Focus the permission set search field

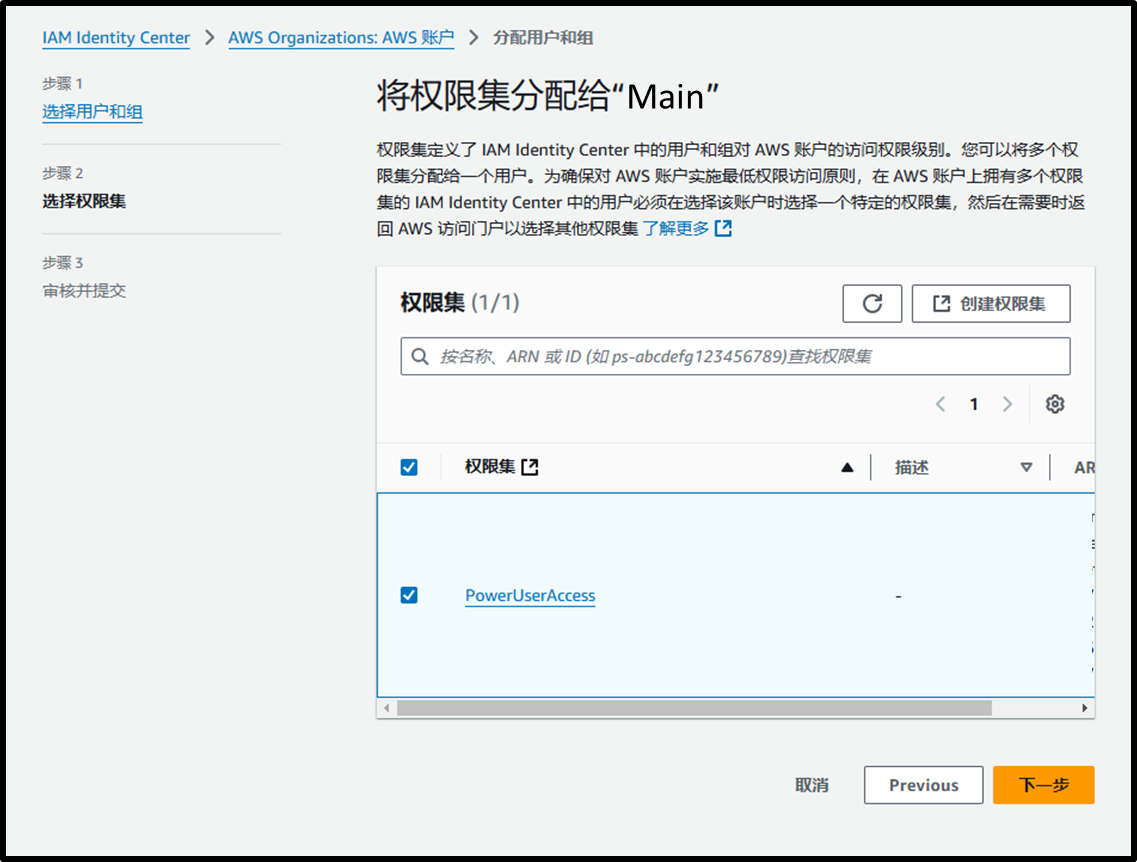pos(735,356)
